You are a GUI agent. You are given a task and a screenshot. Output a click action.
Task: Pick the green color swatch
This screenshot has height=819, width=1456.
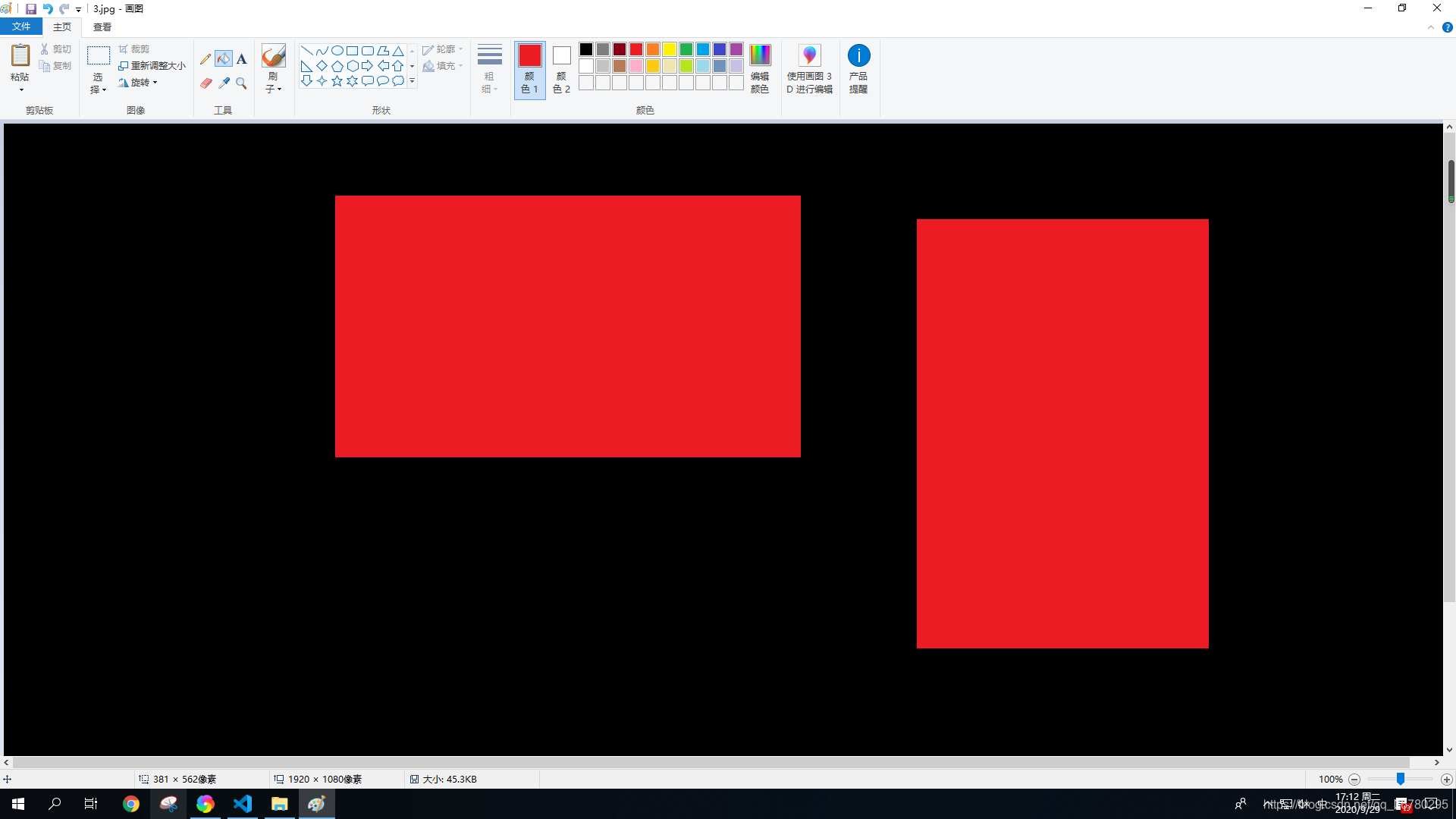686,49
